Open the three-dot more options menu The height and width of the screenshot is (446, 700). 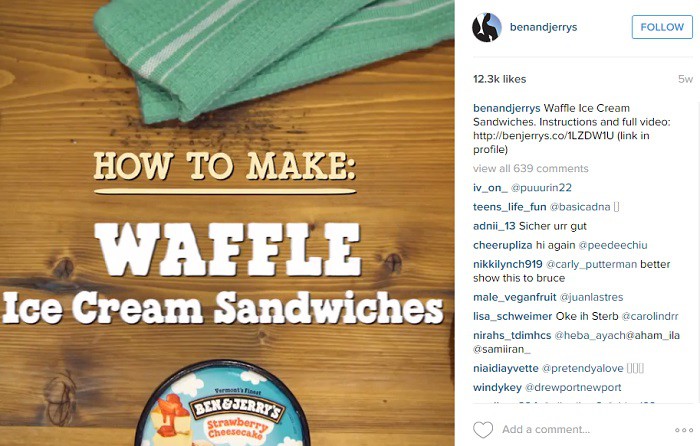tap(683, 430)
